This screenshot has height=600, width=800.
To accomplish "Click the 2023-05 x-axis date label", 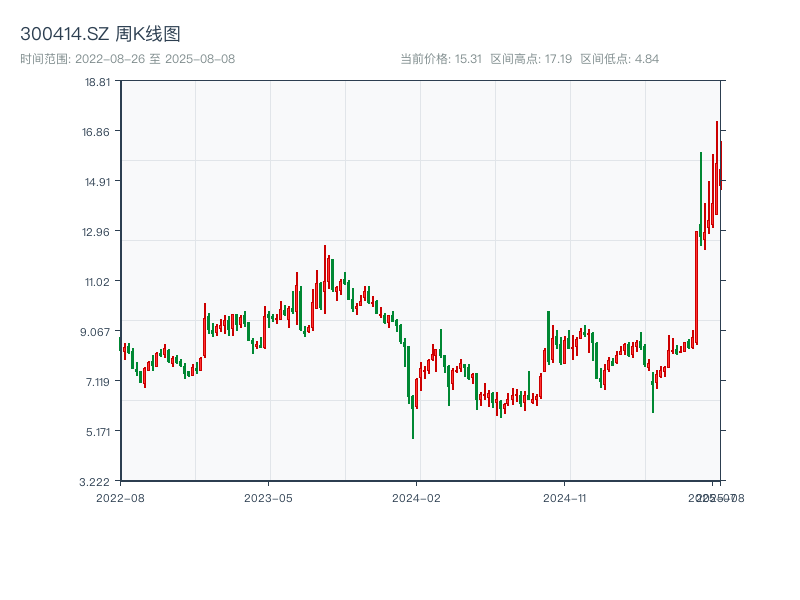I will tap(268, 497).
